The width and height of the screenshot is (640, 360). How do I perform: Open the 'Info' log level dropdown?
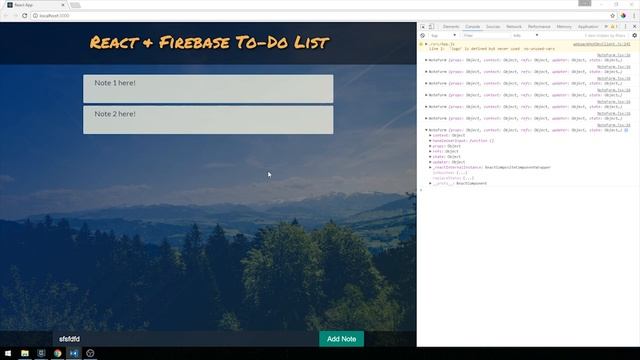click(526, 36)
